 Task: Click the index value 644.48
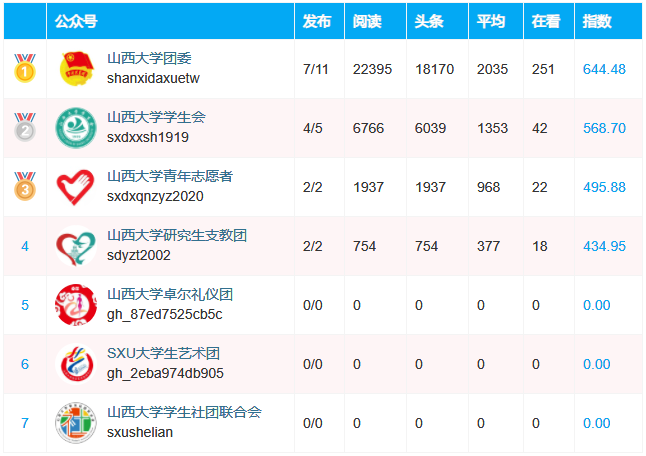[604, 69]
